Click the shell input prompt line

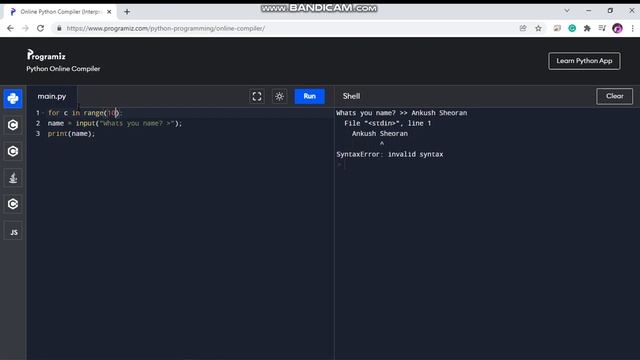(x=486, y=164)
